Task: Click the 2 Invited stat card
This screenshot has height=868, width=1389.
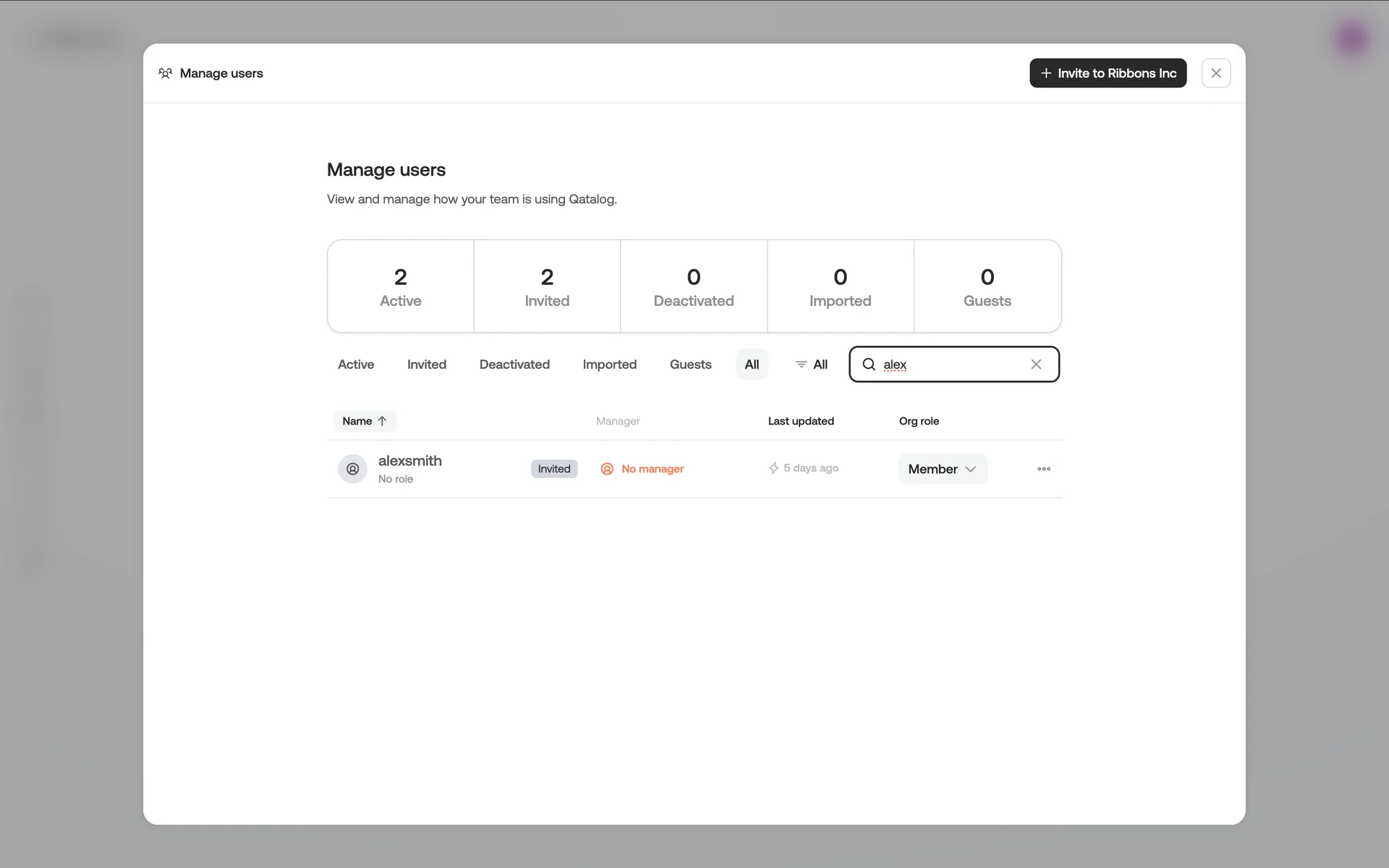Action: click(547, 286)
